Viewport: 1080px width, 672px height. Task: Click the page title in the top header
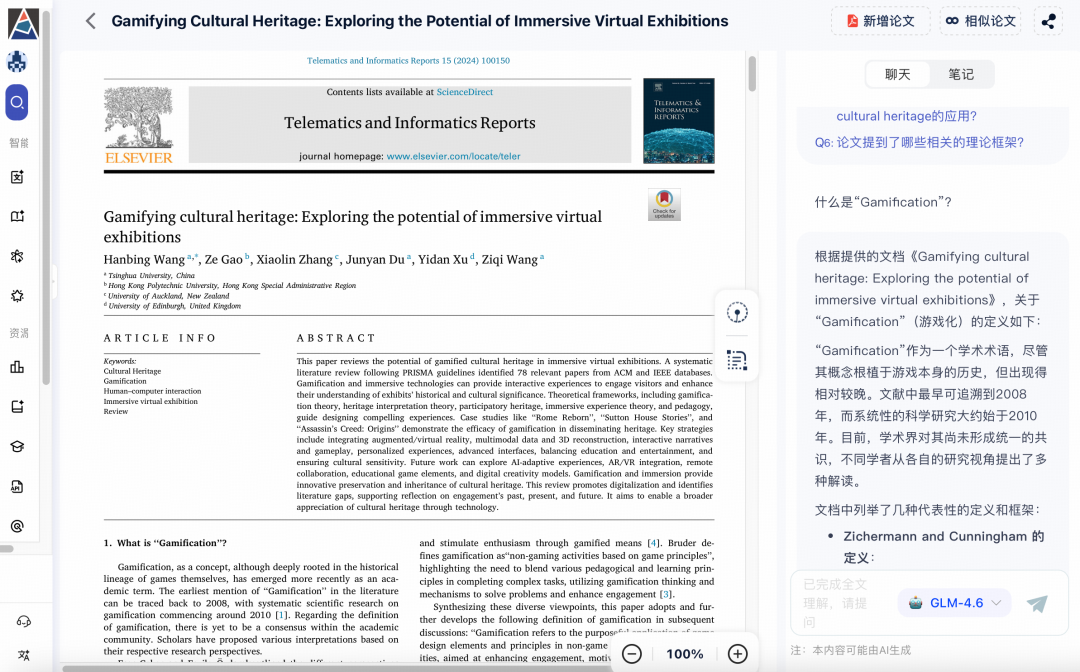(x=419, y=21)
